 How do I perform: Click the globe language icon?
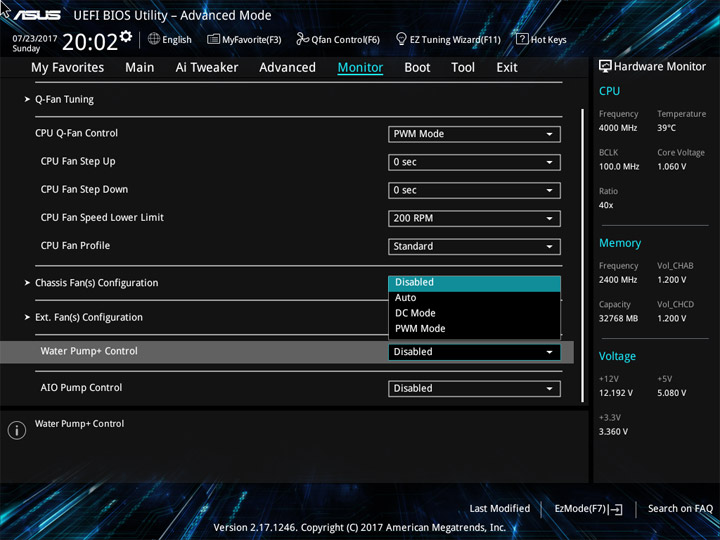[154, 39]
